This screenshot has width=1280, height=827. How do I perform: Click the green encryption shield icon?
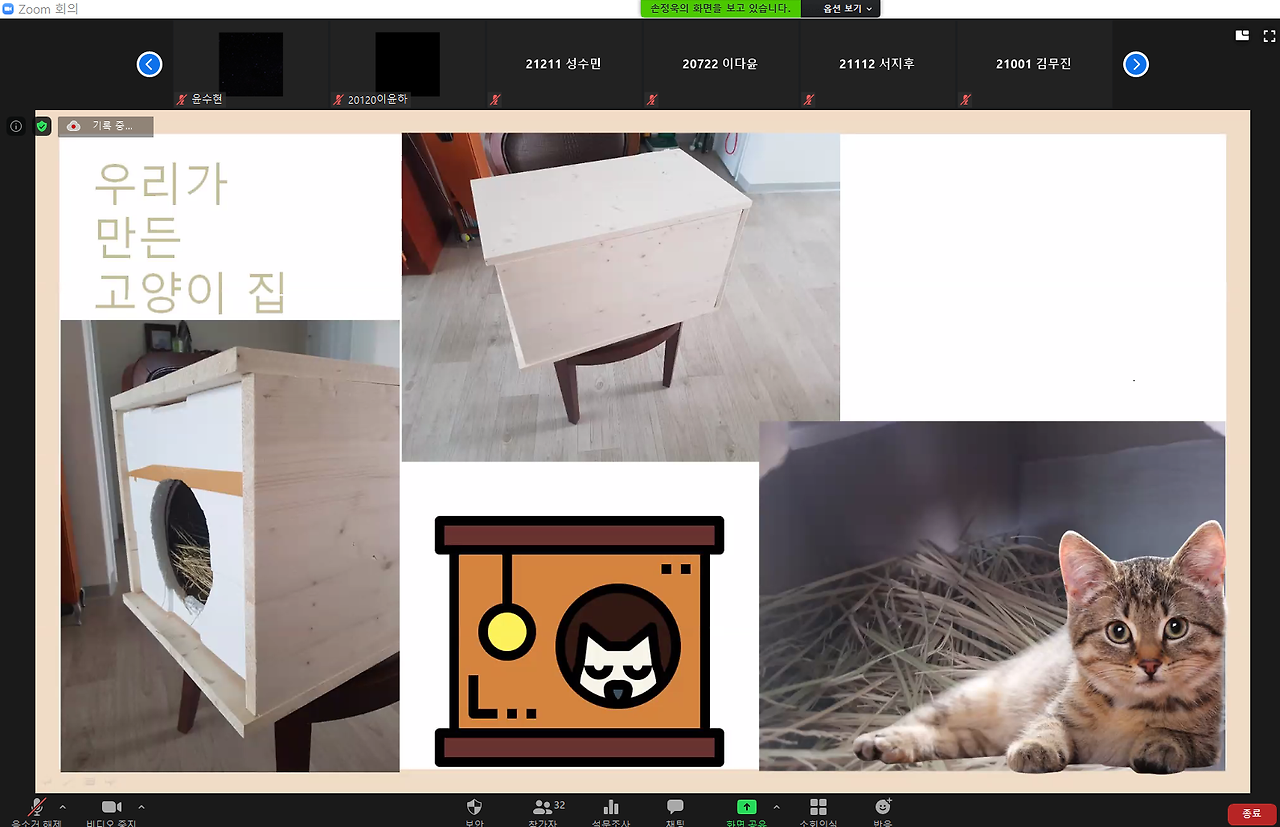[42, 127]
